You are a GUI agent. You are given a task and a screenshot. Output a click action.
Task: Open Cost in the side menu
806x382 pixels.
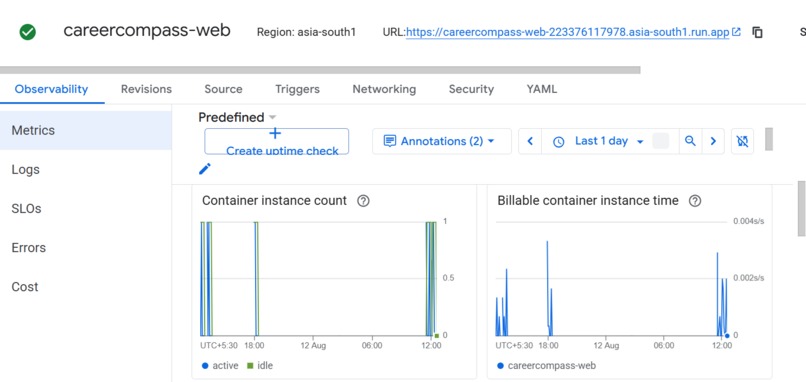pyautogui.click(x=85, y=287)
